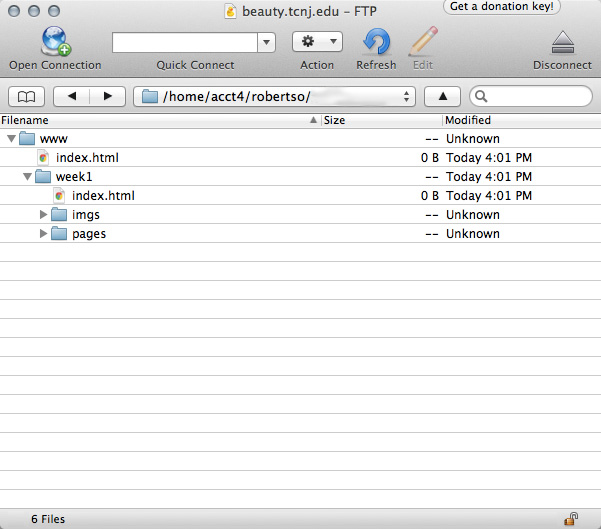
Task: Navigate back with the left arrow
Action: [71, 97]
